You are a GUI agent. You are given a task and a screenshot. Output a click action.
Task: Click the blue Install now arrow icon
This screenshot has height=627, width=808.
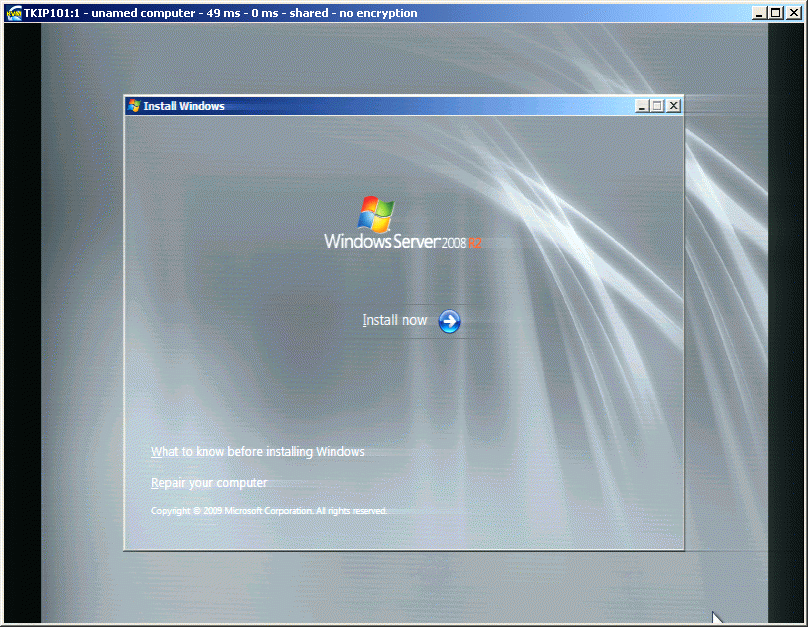click(449, 321)
